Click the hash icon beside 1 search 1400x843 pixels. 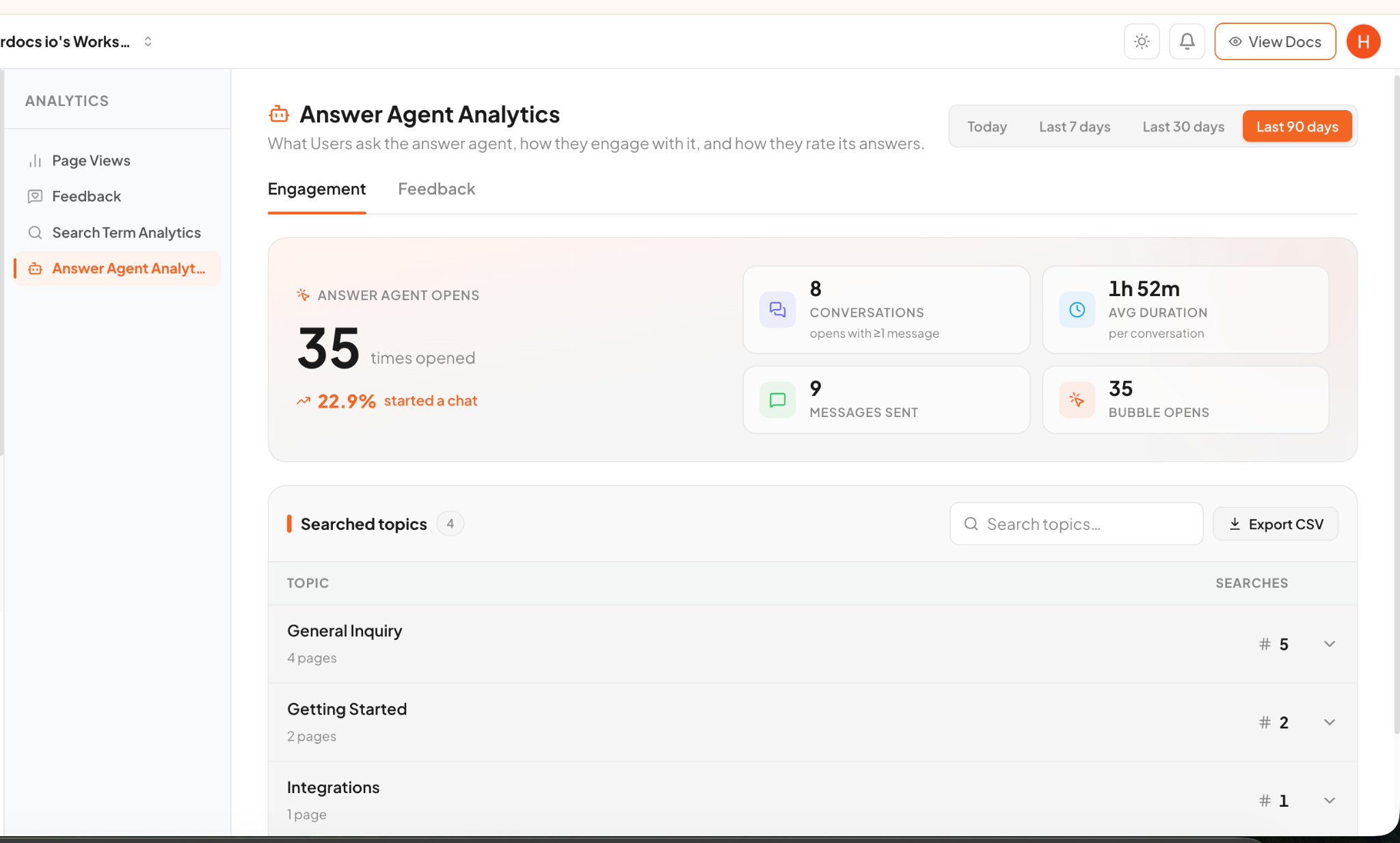pos(1265,800)
